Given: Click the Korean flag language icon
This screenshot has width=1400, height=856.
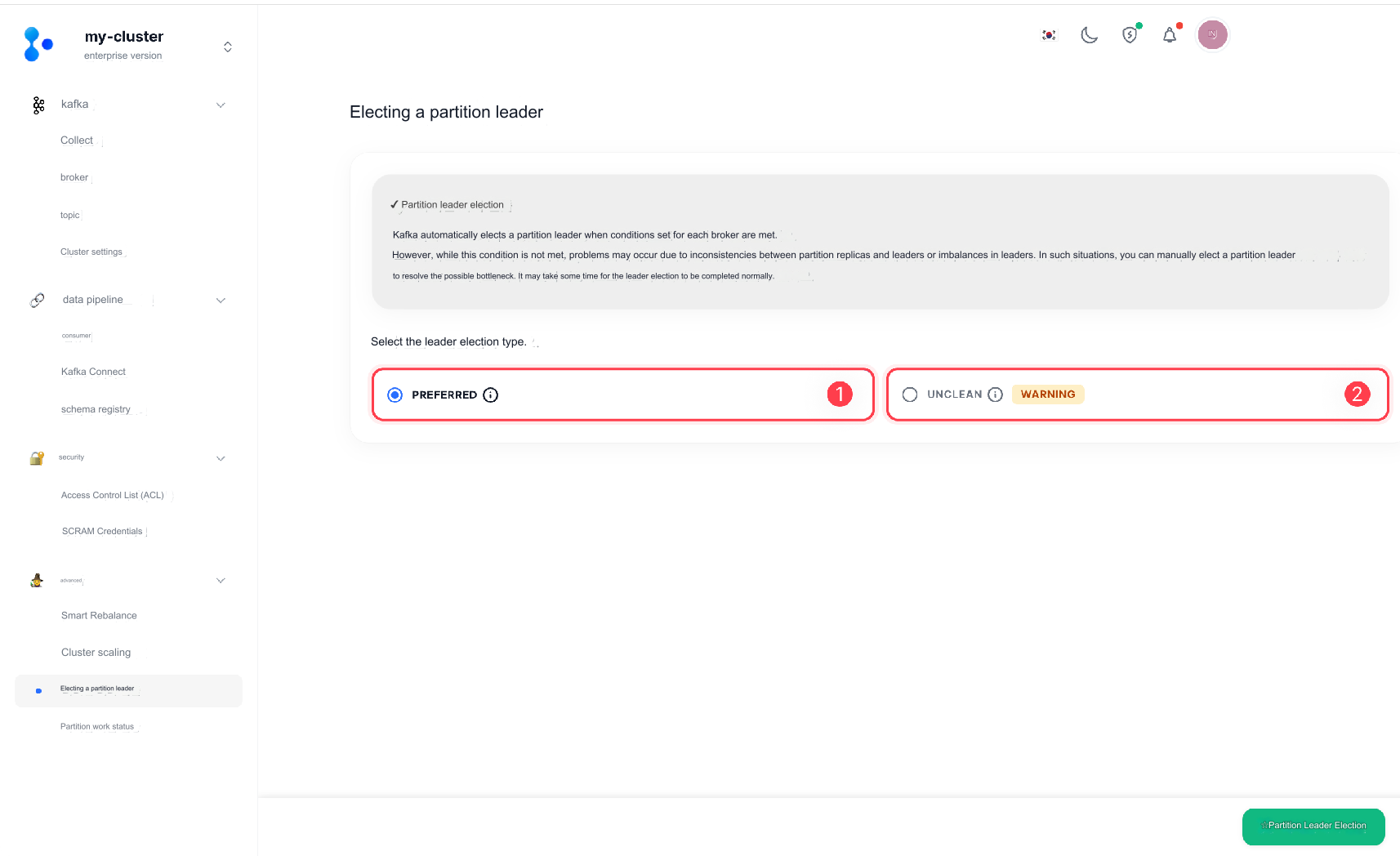Looking at the screenshot, I should 1049,35.
